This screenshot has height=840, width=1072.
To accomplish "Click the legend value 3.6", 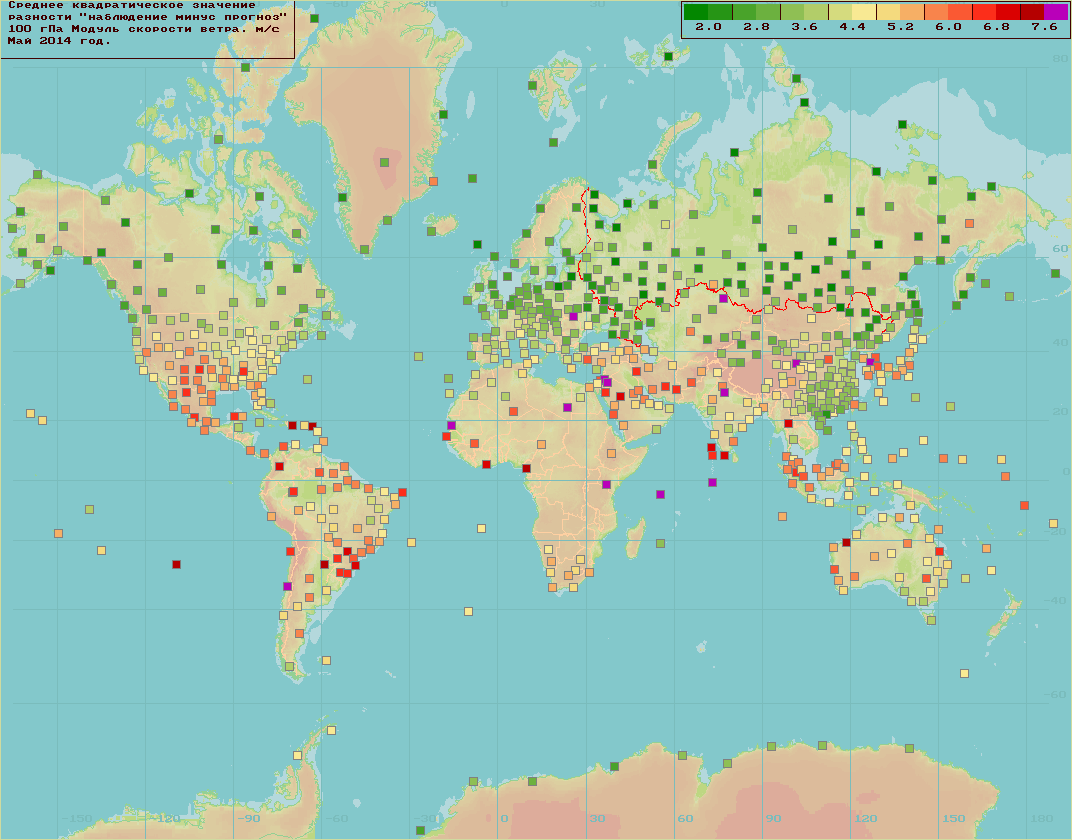I will tap(804, 27).
